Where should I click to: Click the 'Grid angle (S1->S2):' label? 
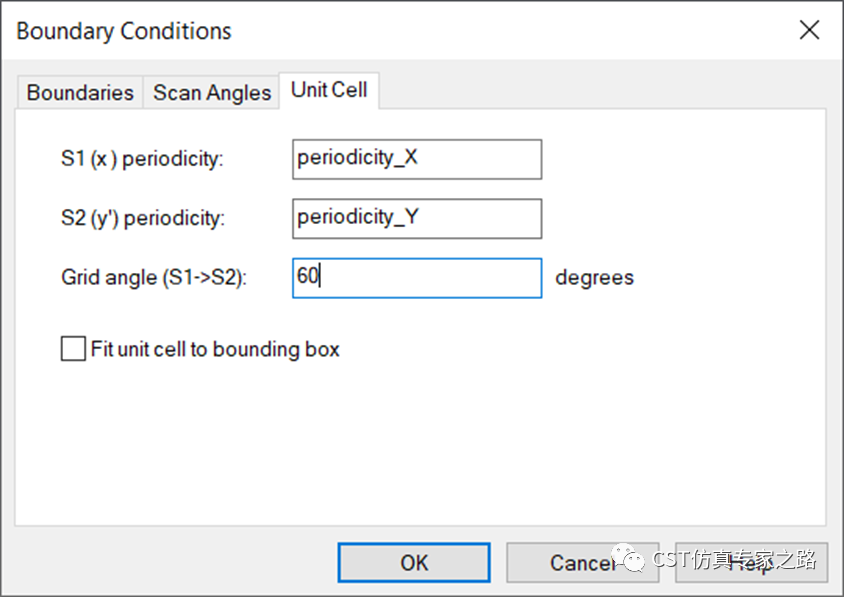click(154, 278)
